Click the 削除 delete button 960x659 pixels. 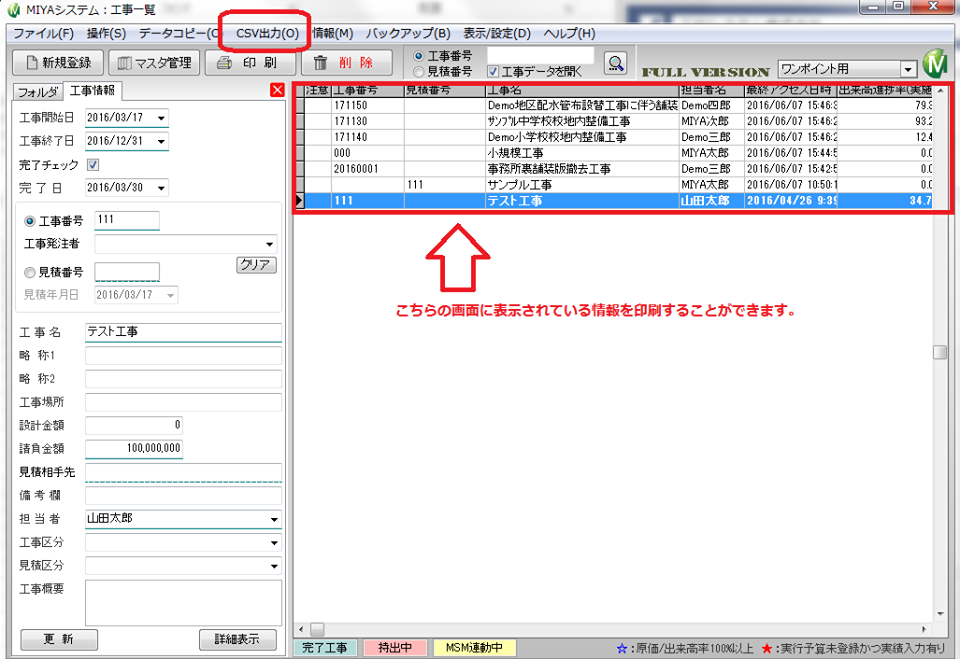(x=347, y=62)
